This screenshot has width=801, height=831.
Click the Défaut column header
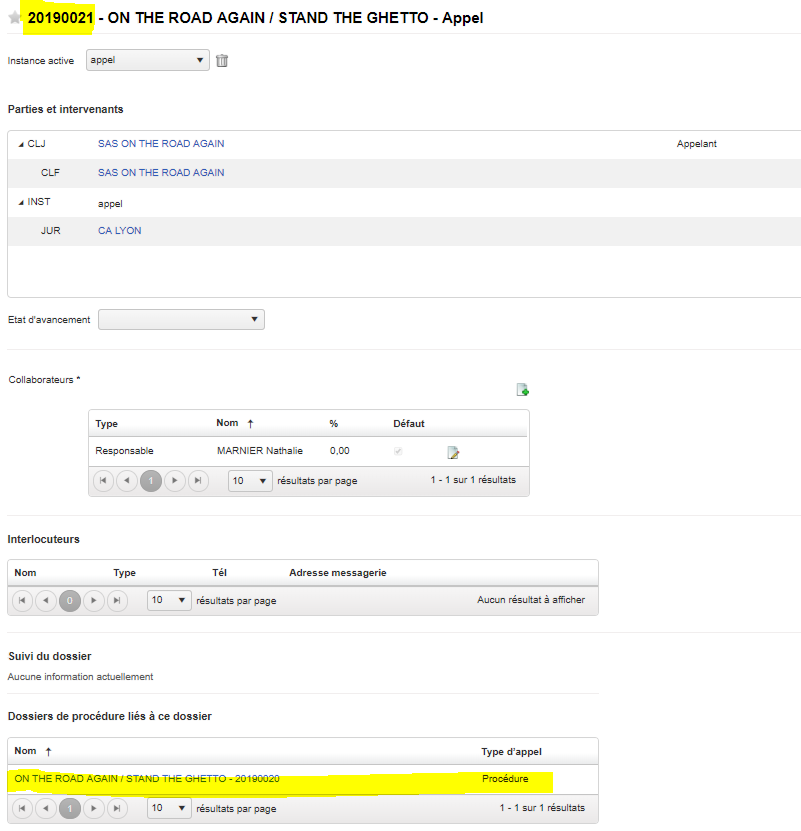[x=409, y=423]
